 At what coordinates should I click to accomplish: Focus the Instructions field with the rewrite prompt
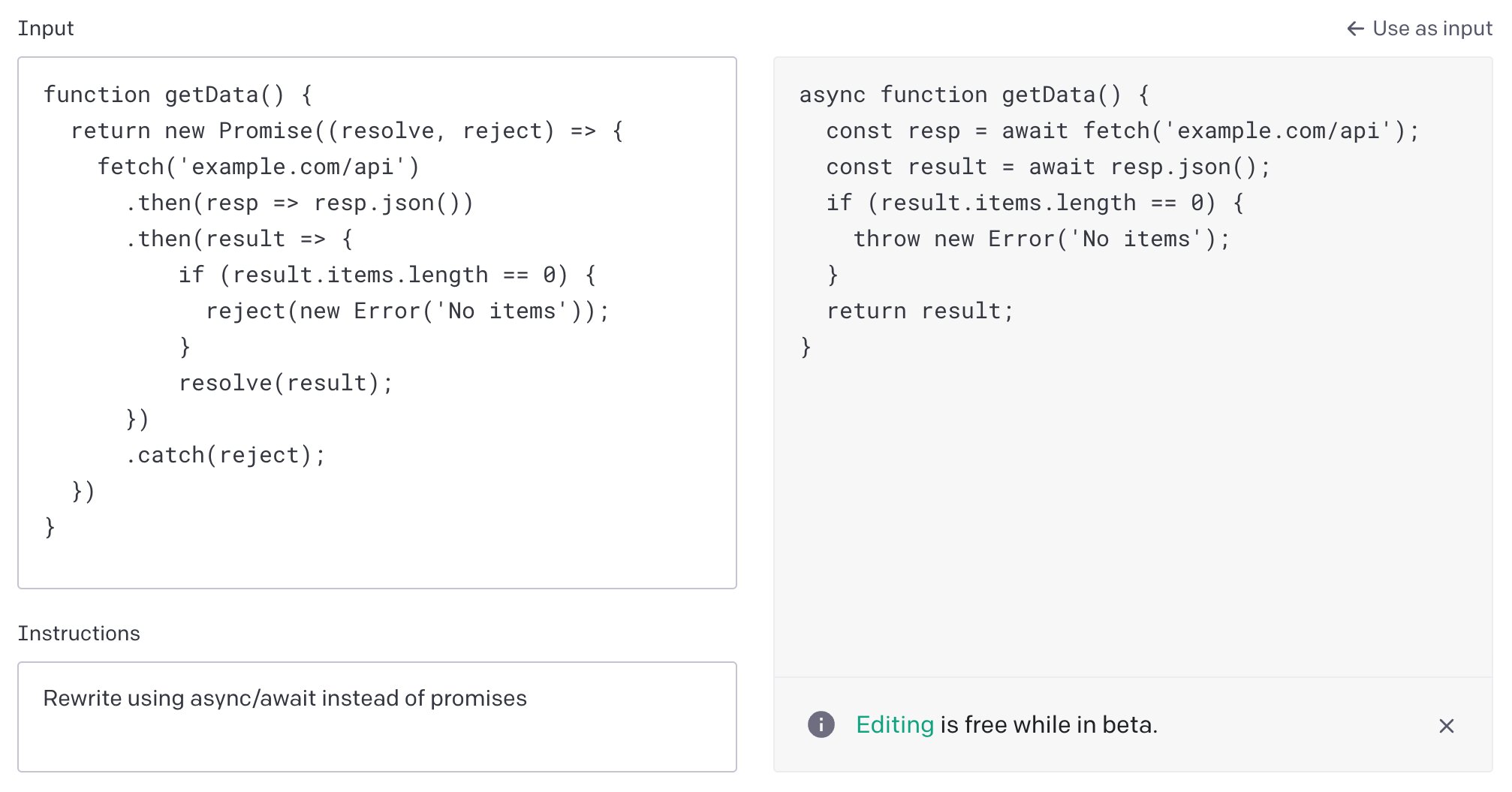377,716
